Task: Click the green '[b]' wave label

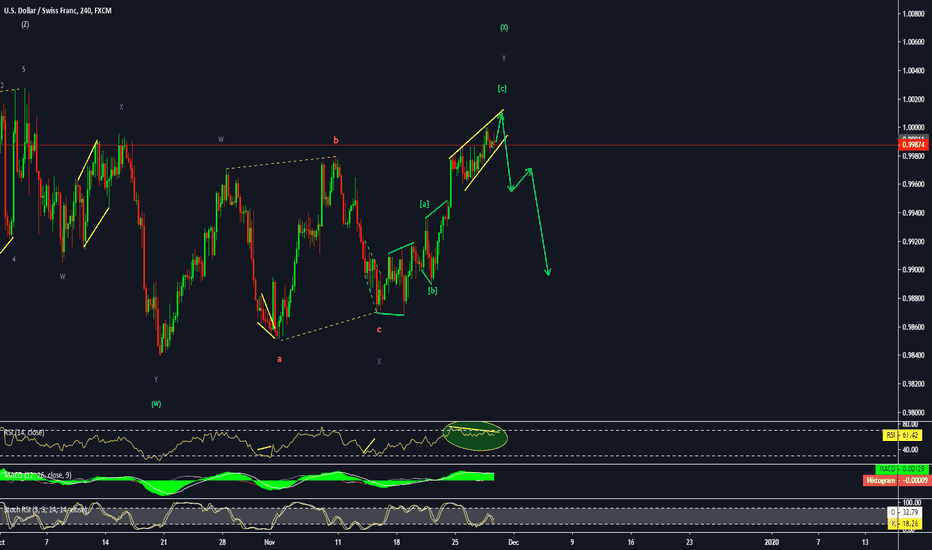Action: click(x=432, y=291)
